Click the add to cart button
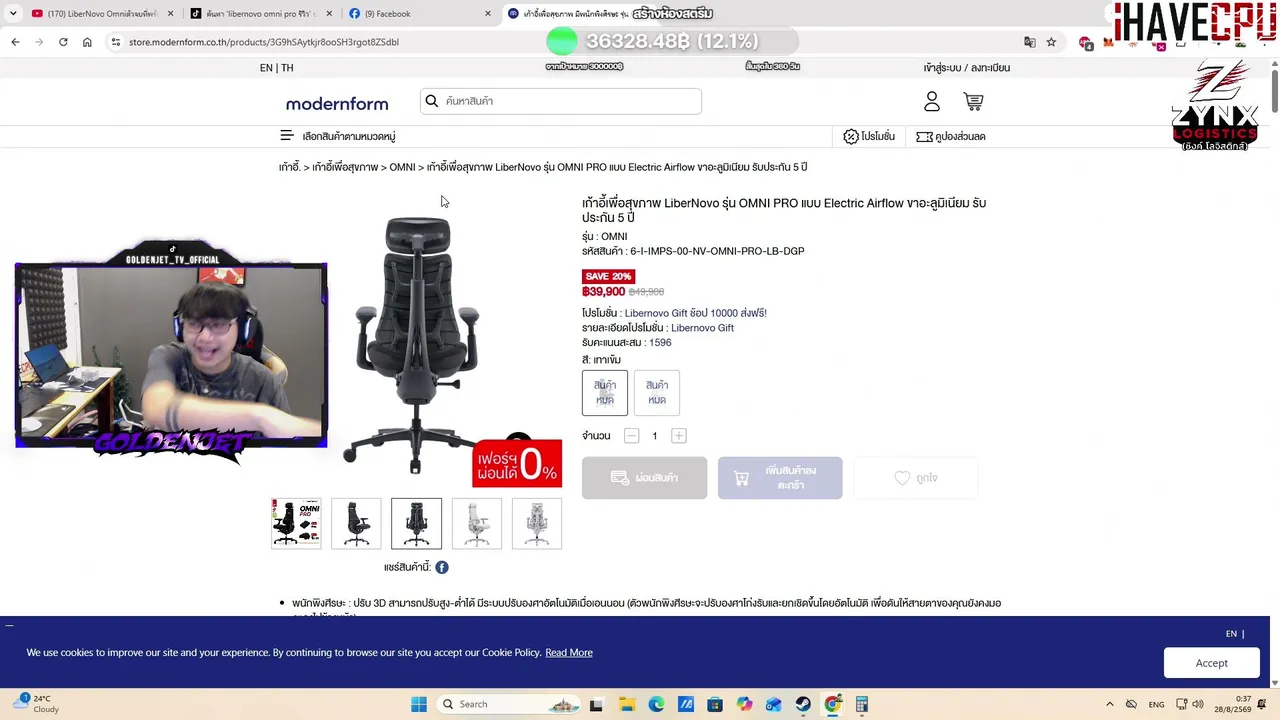This screenshot has width=1280, height=720. [780, 478]
